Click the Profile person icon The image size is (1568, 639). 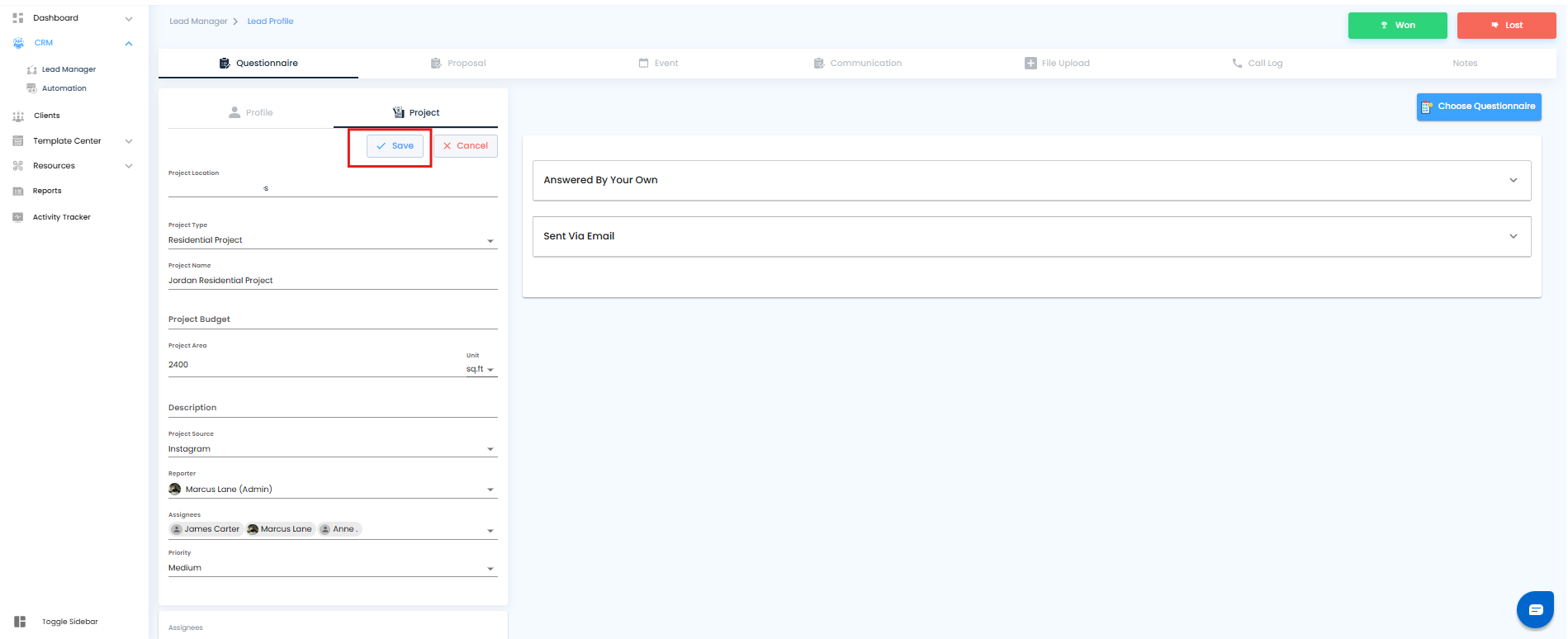[234, 112]
